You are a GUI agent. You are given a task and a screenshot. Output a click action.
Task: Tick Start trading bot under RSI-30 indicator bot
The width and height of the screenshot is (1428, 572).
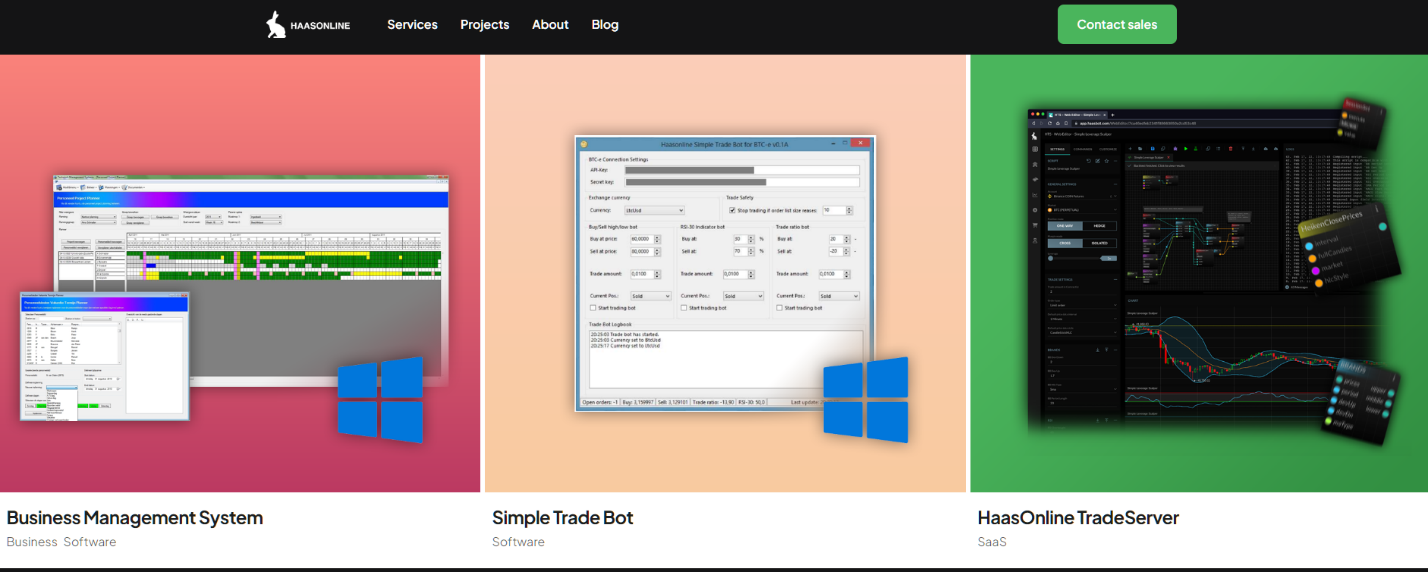click(684, 308)
